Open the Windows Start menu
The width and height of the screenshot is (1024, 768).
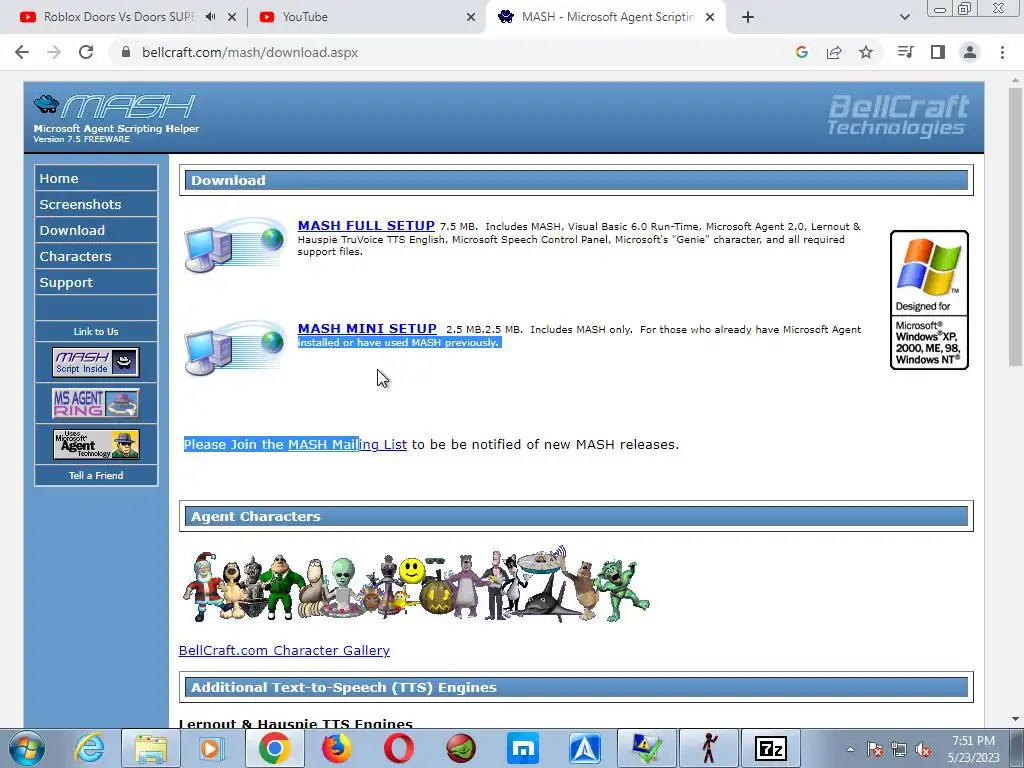[27, 748]
